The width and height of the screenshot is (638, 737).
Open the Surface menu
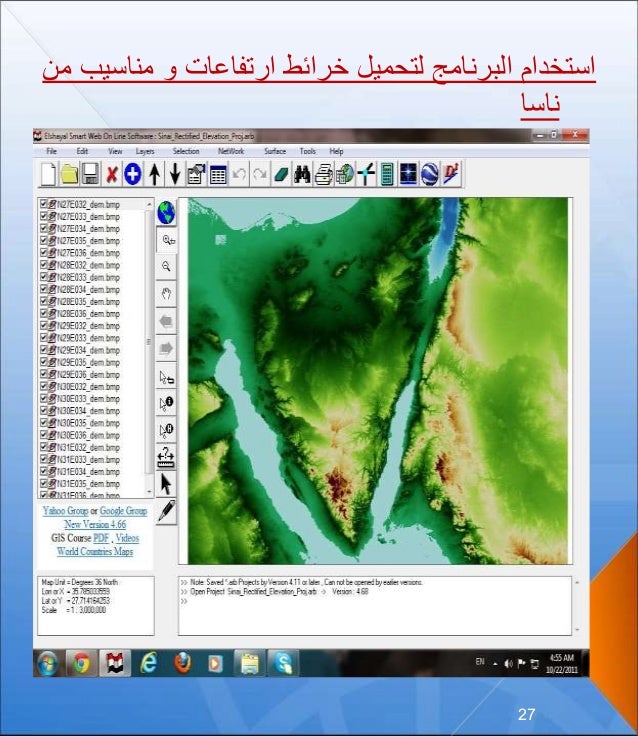click(275, 151)
